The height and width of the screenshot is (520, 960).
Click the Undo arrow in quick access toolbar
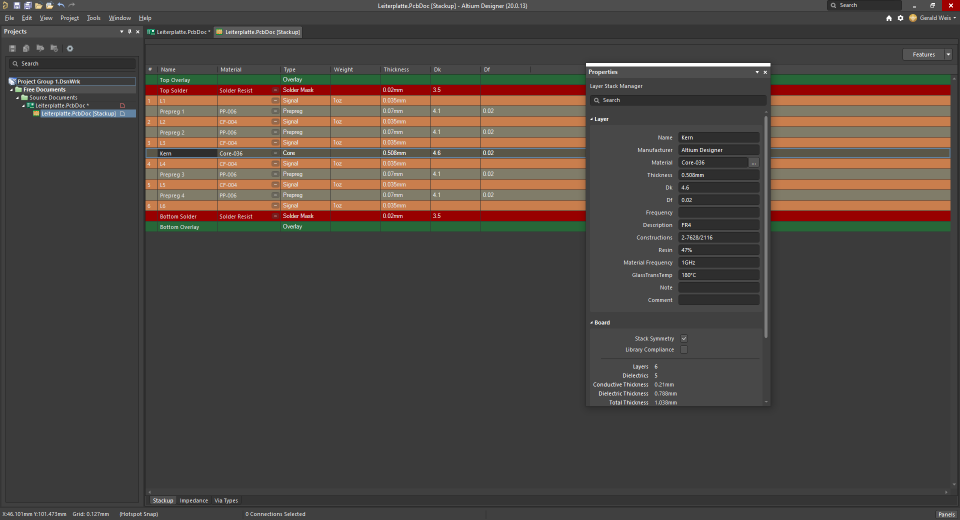[60, 5]
